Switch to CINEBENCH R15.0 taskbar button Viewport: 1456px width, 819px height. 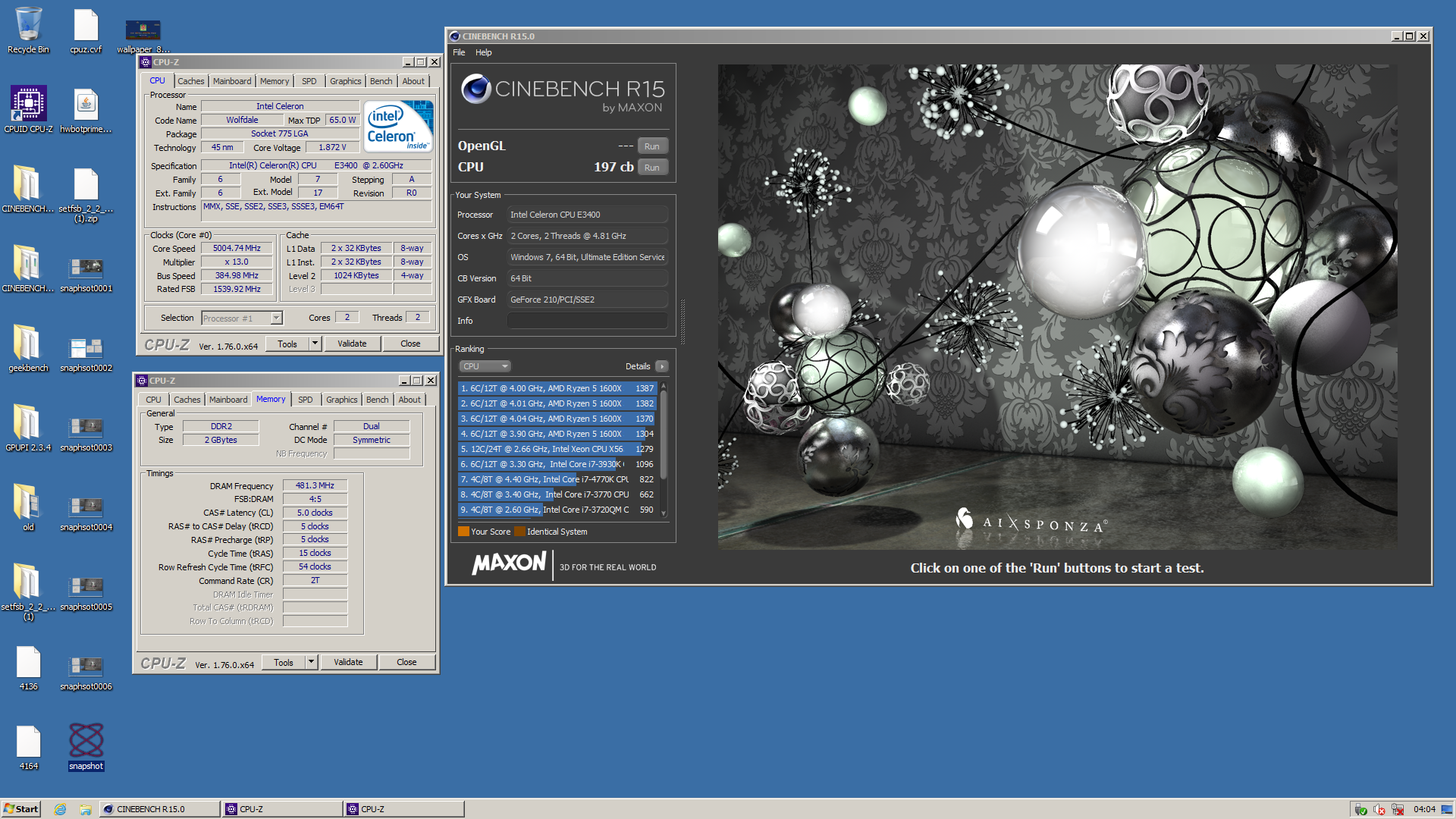click(160, 809)
